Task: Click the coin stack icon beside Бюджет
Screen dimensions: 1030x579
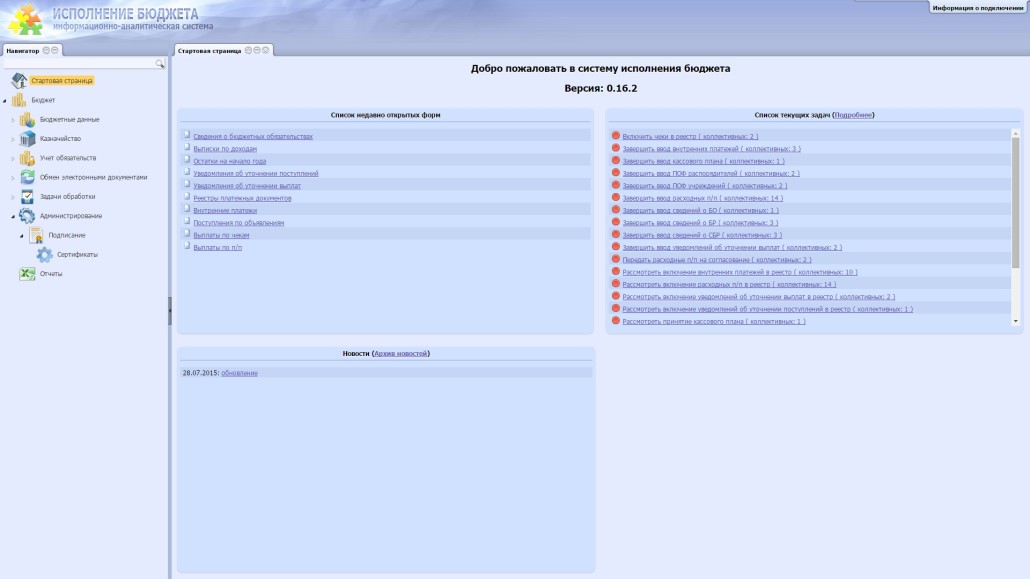Action: 19,100
